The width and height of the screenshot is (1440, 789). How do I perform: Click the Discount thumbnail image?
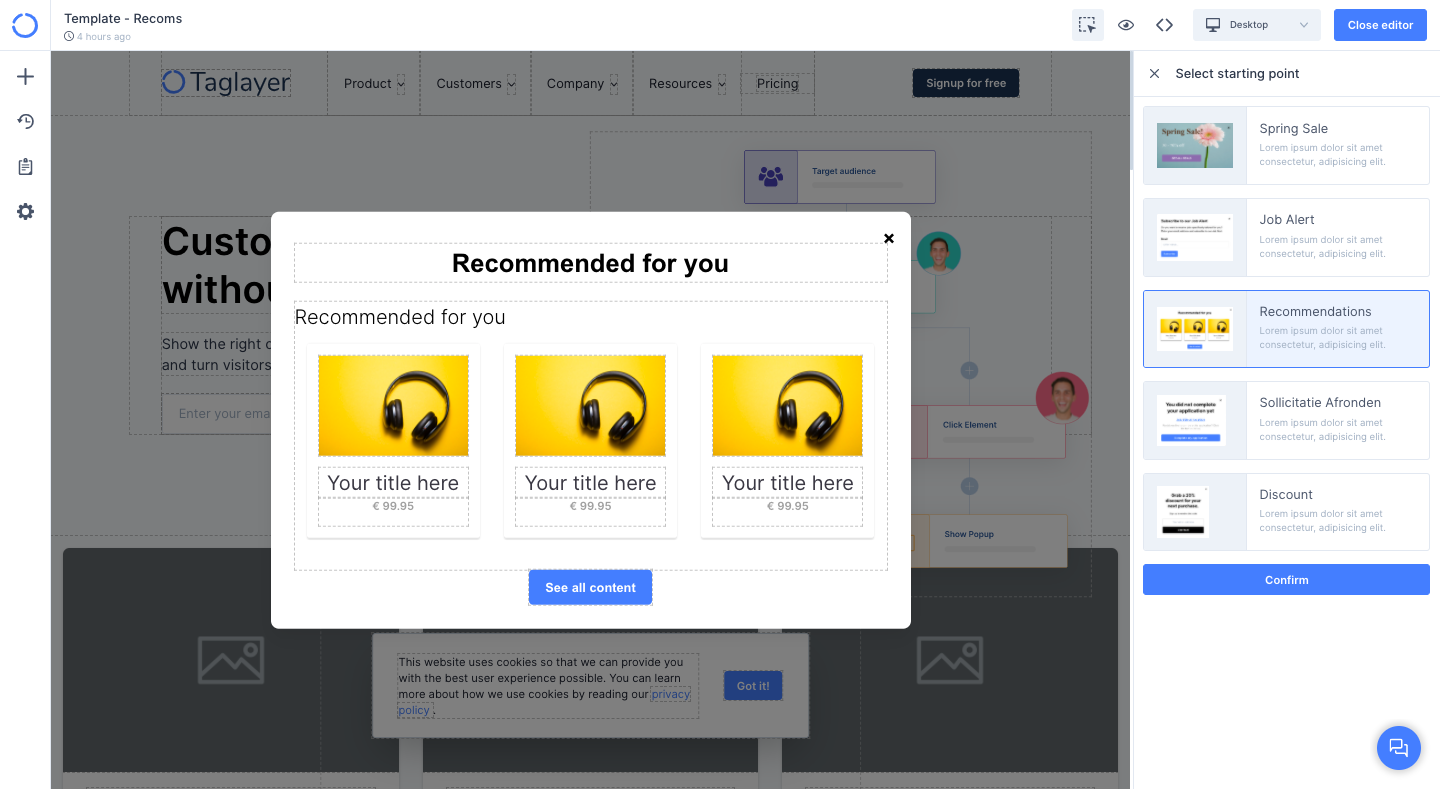pyautogui.click(x=1183, y=512)
